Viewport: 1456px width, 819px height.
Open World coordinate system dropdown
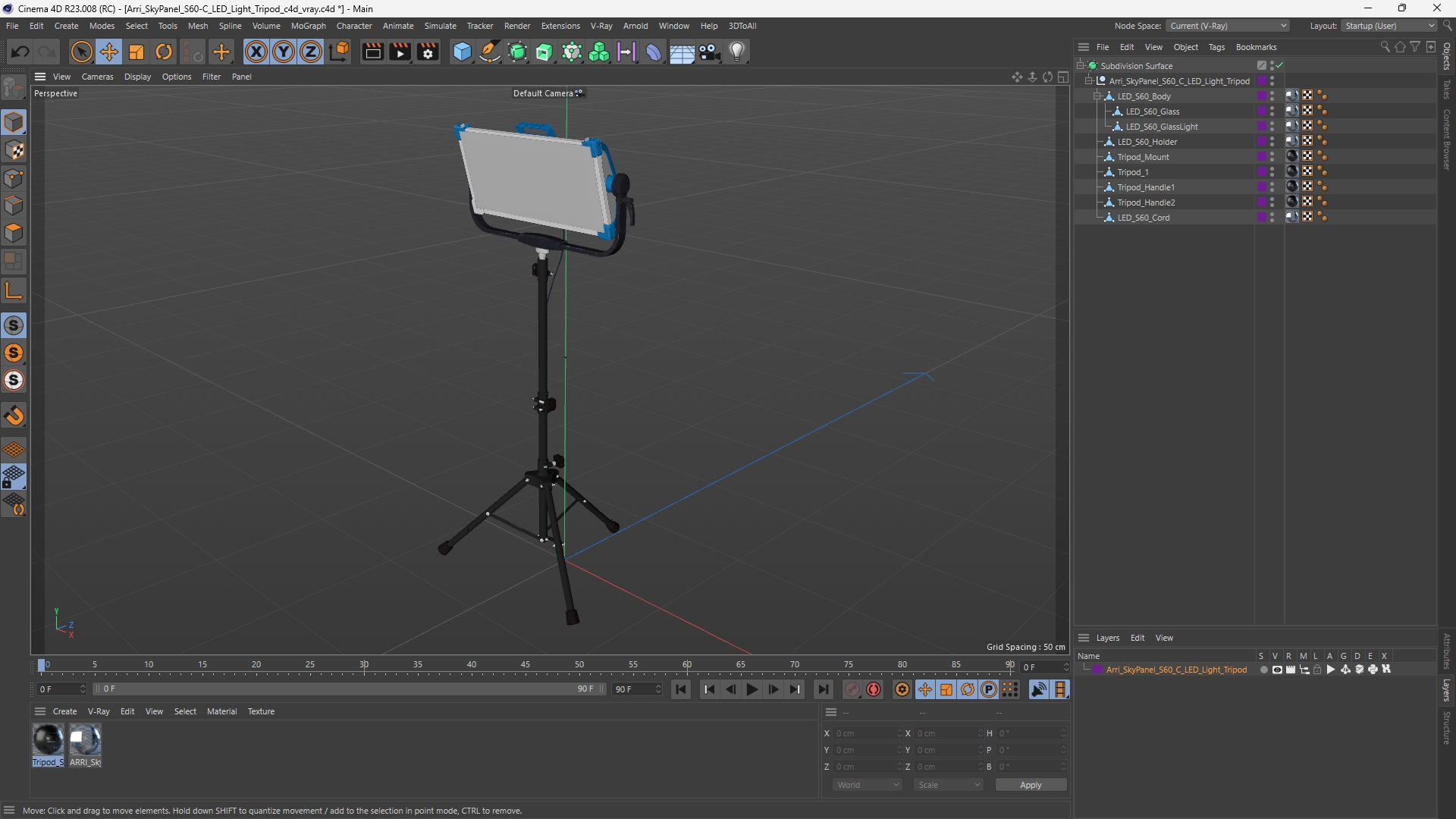click(x=868, y=785)
